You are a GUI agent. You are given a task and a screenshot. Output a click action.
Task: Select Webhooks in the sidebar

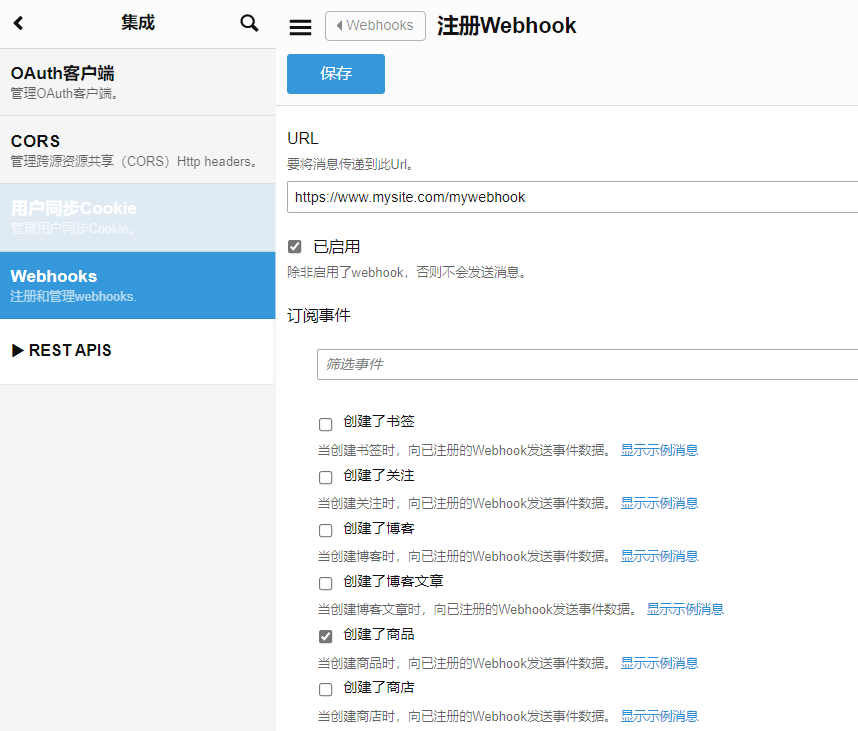[x=137, y=285]
